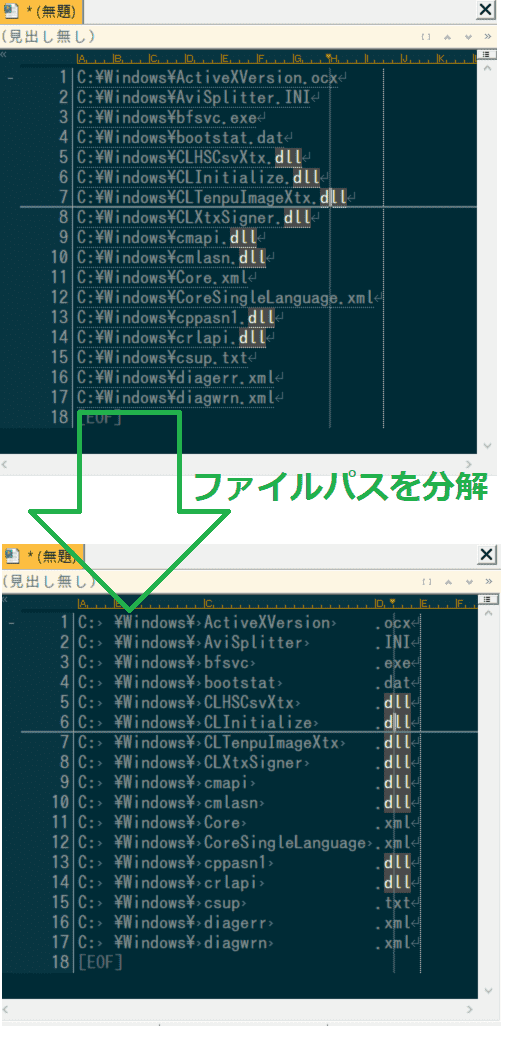Viewport: 509px width, 1040px height.
Task: Expand the » overflow chevron in top heading bar
Action: pyautogui.click(x=488, y=37)
